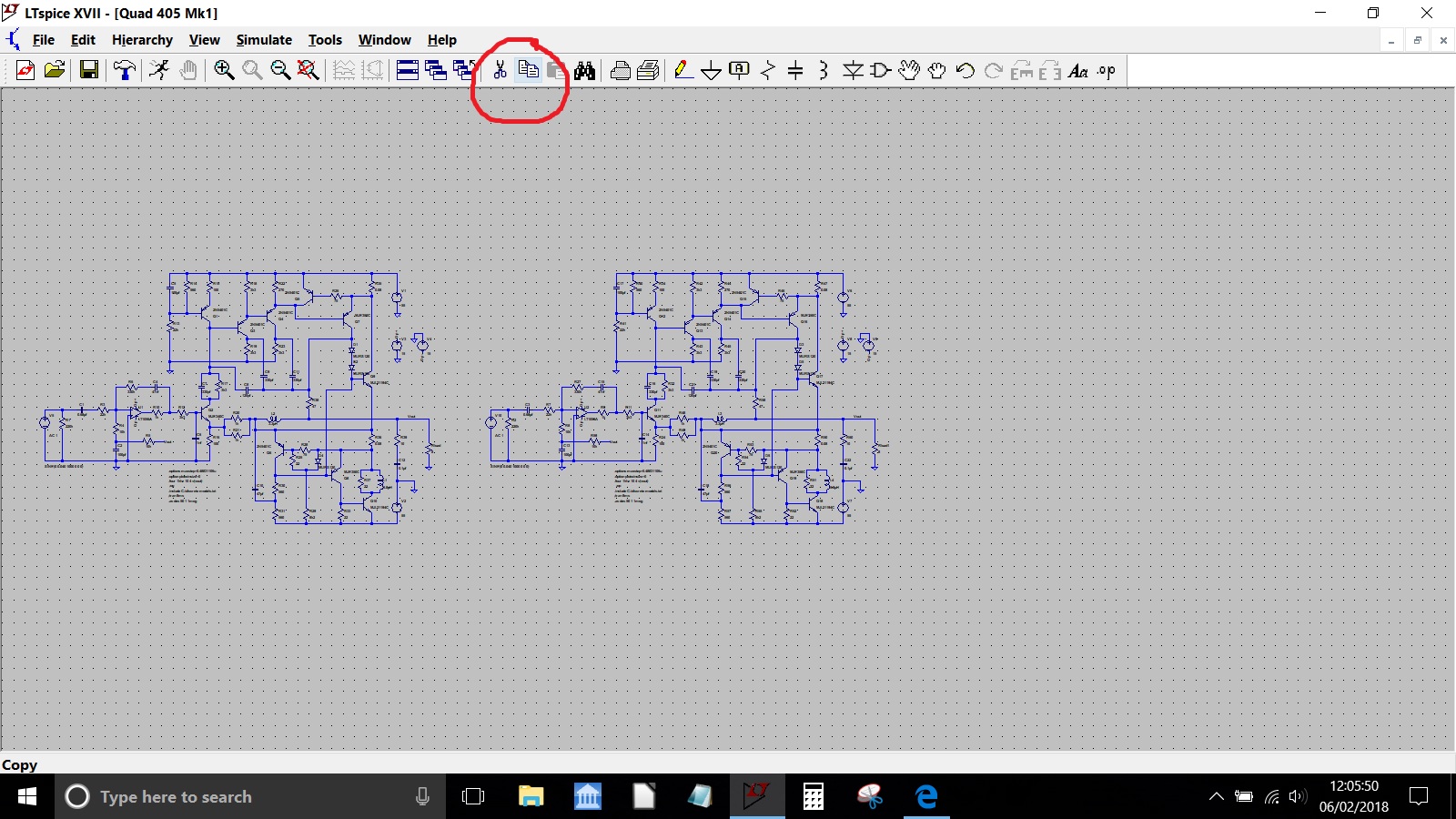The height and width of the screenshot is (819, 1456).
Task: Open the Calculator from the taskbar
Action: tap(814, 796)
